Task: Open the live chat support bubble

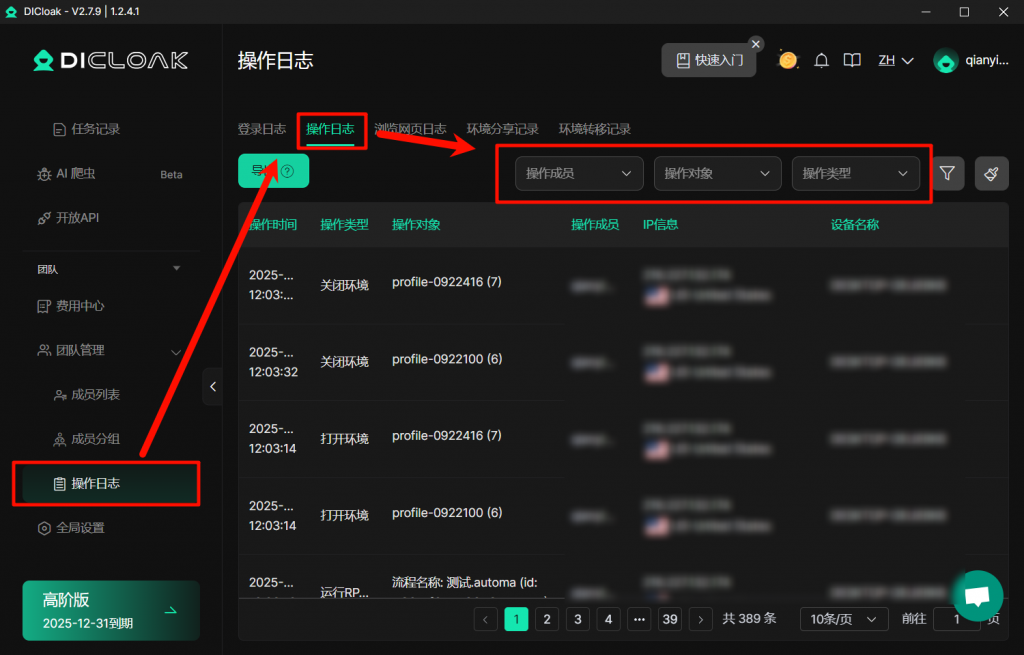Action: pyautogui.click(x=977, y=596)
